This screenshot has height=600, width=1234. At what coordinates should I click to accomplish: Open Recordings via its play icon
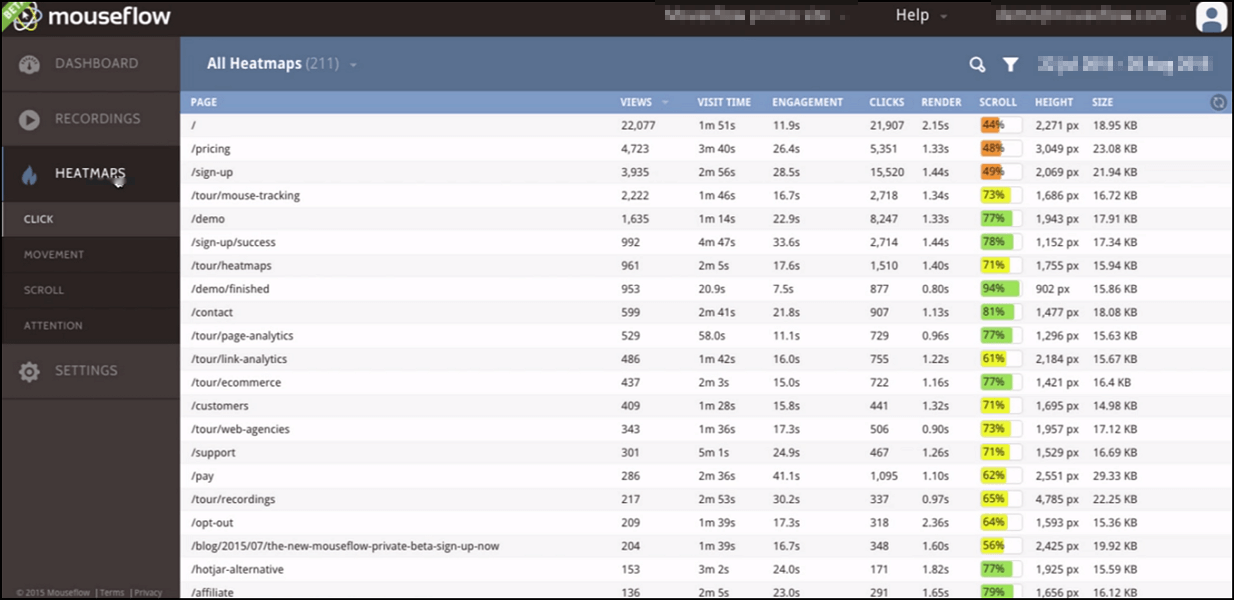click(x=29, y=119)
